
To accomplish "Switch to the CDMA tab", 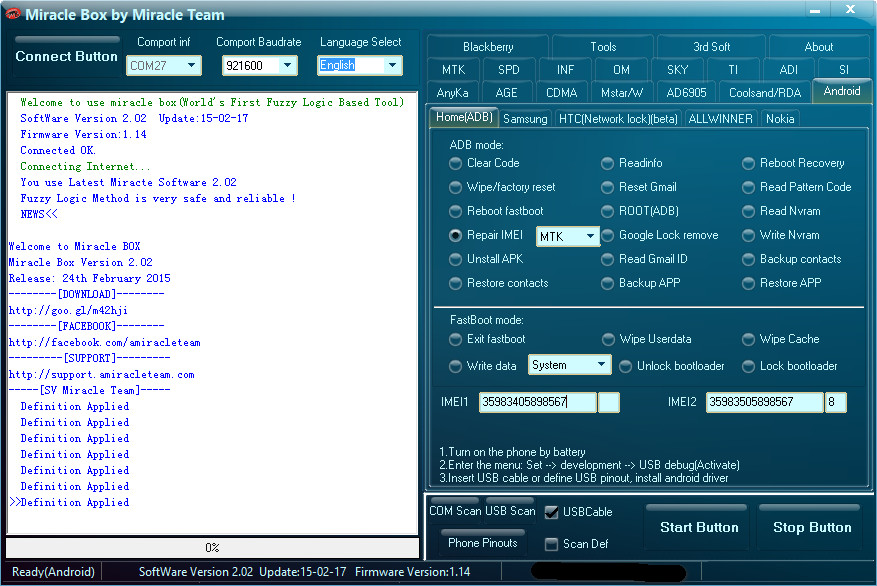I will point(561,93).
